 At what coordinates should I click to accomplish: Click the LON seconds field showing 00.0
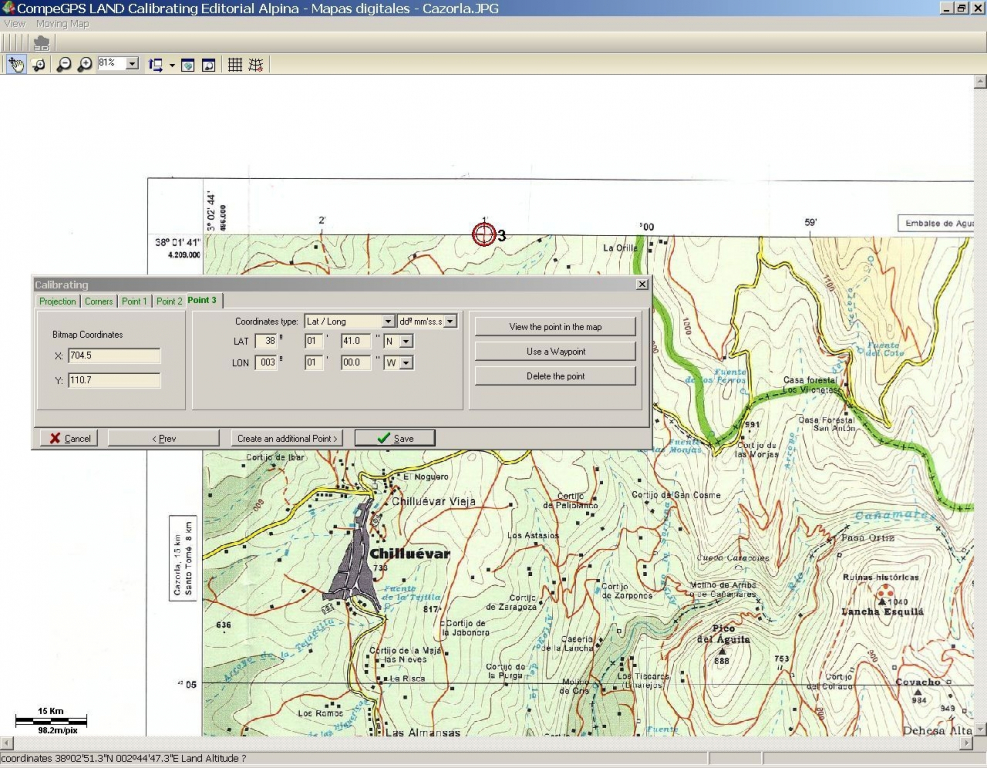[x=356, y=363]
